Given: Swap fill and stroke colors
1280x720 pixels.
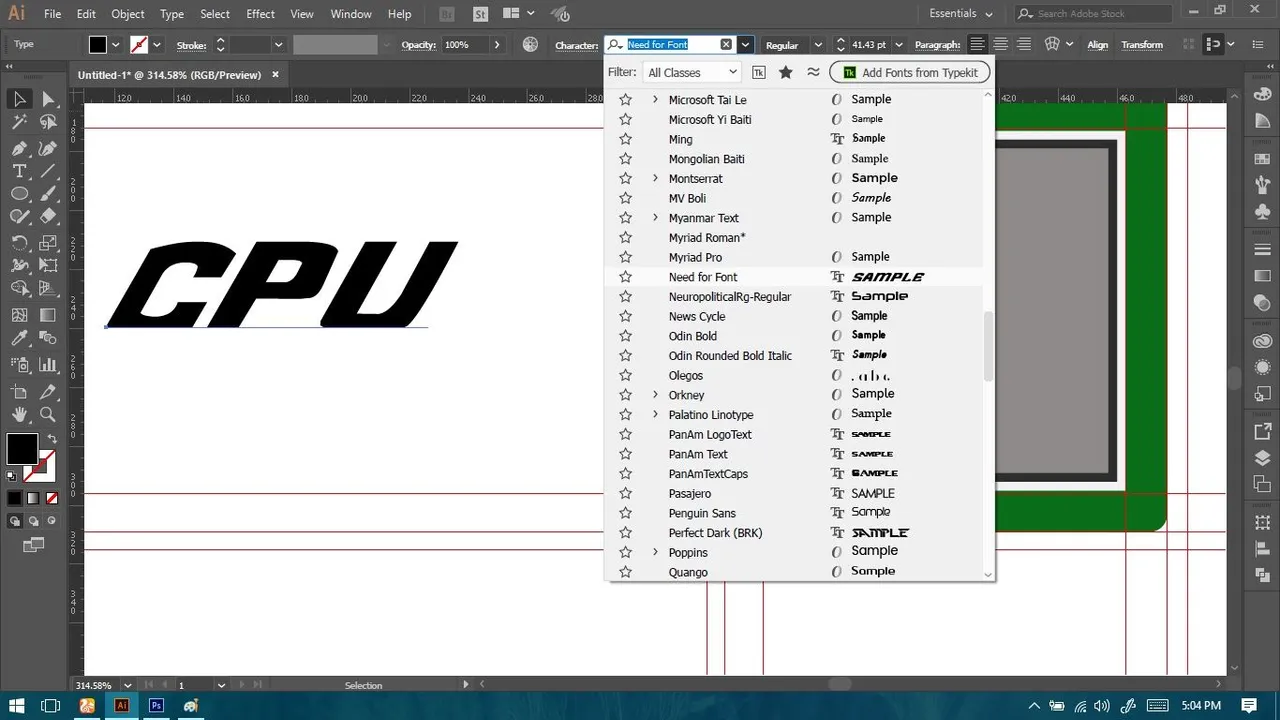Looking at the screenshot, I should [52, 439].
